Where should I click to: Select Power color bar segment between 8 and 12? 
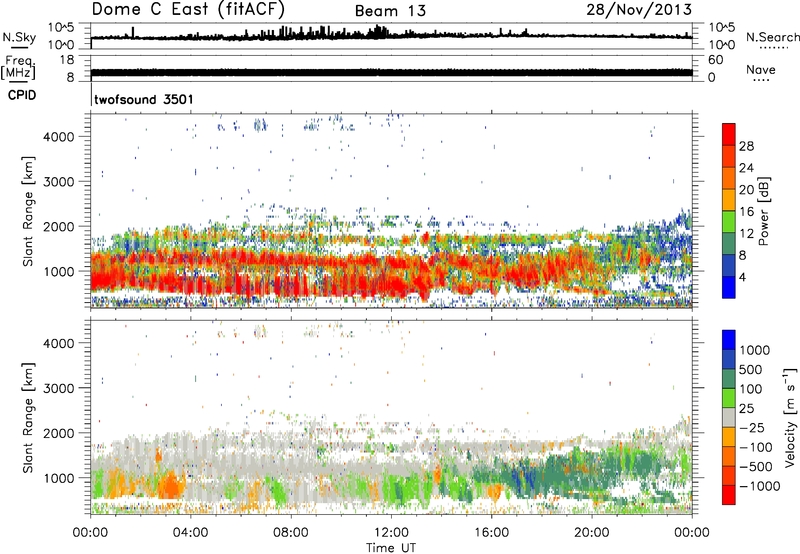[729, 244]
